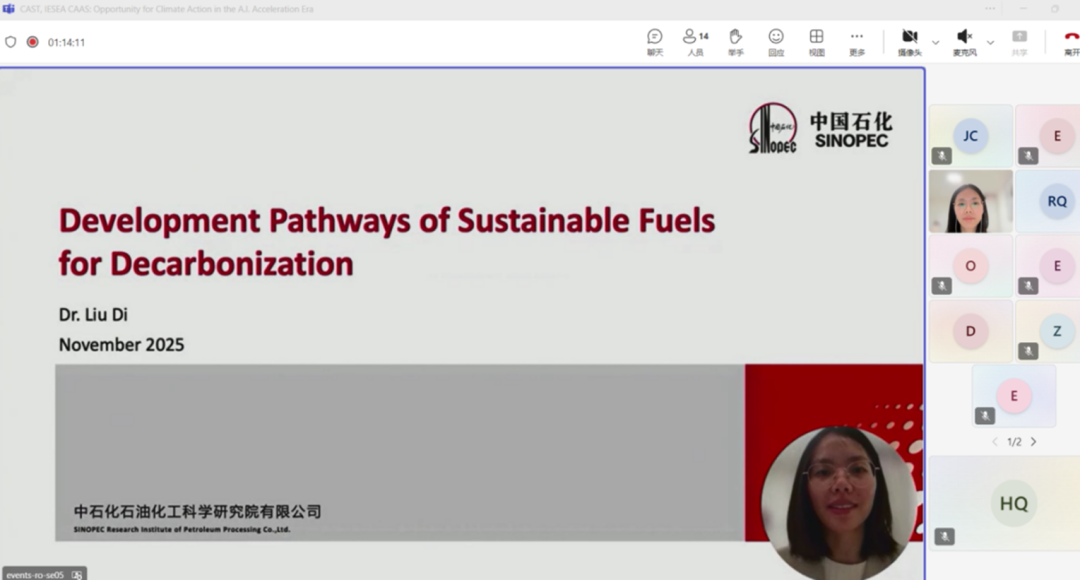The height and width of the screenshot is (580, 1080).
Task: Open the chat (聊天) panel
Action: pos(655,41)
